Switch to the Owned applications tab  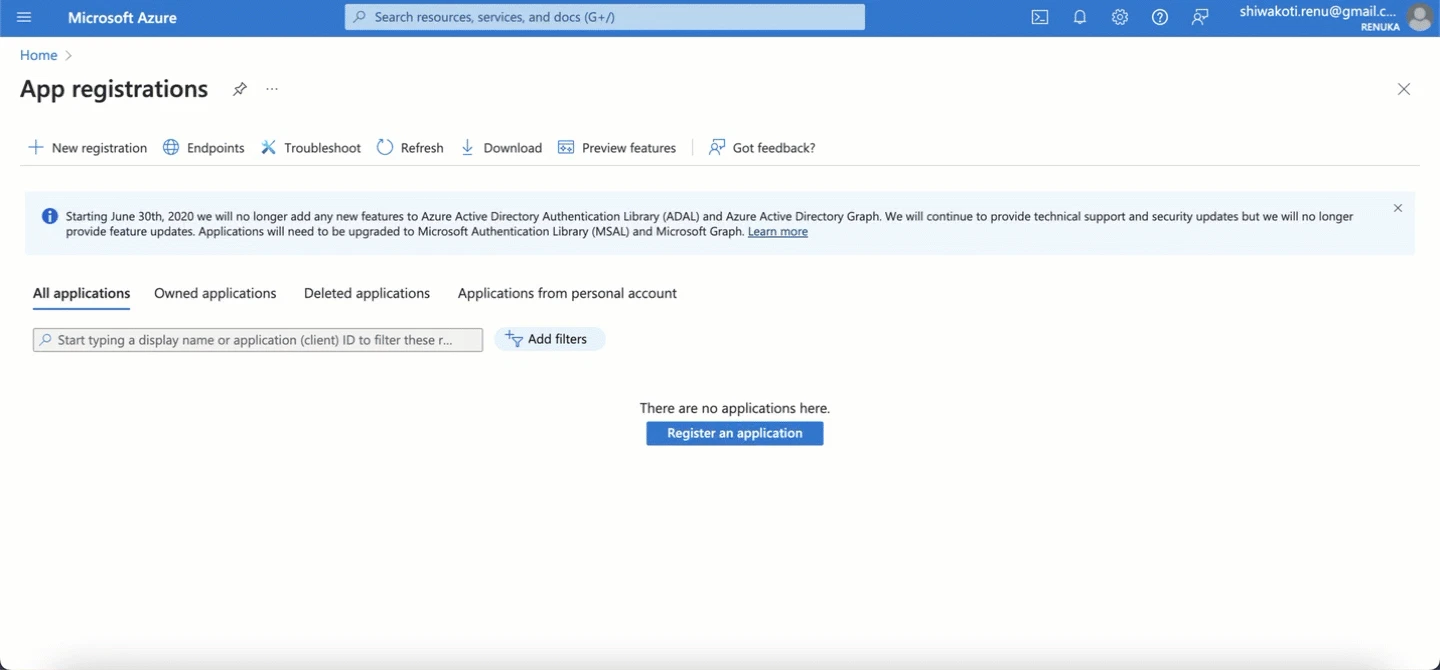tap(215, 293)
